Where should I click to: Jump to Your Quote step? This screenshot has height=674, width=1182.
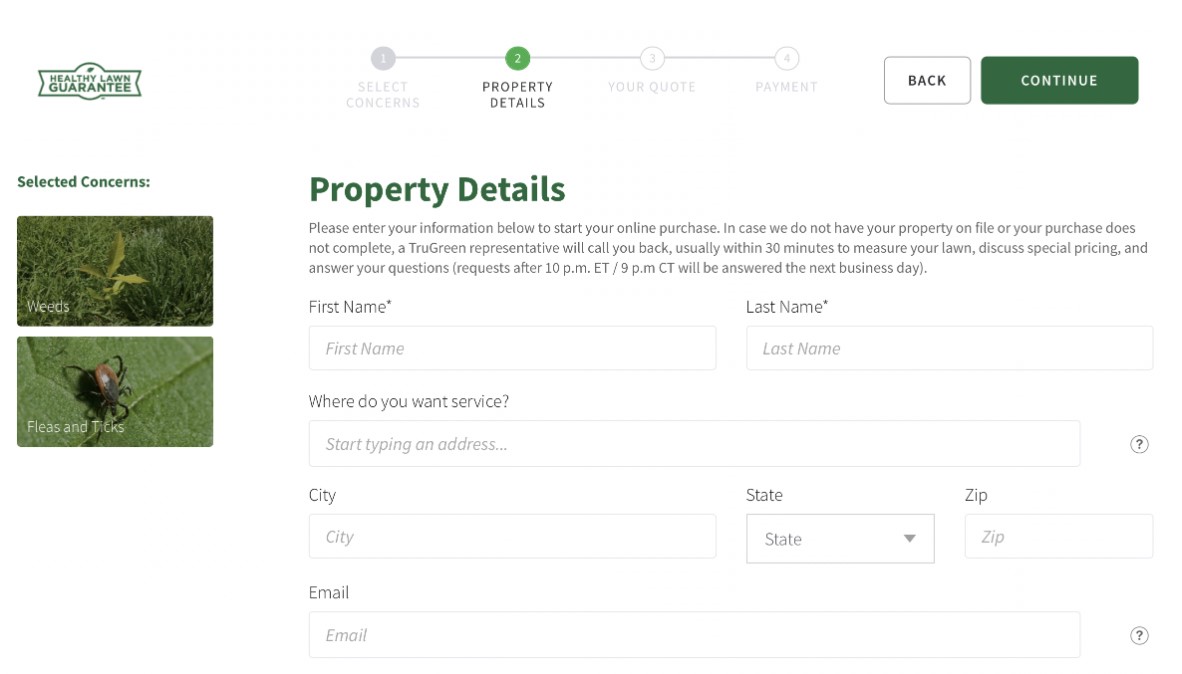[x=652, y=88]
